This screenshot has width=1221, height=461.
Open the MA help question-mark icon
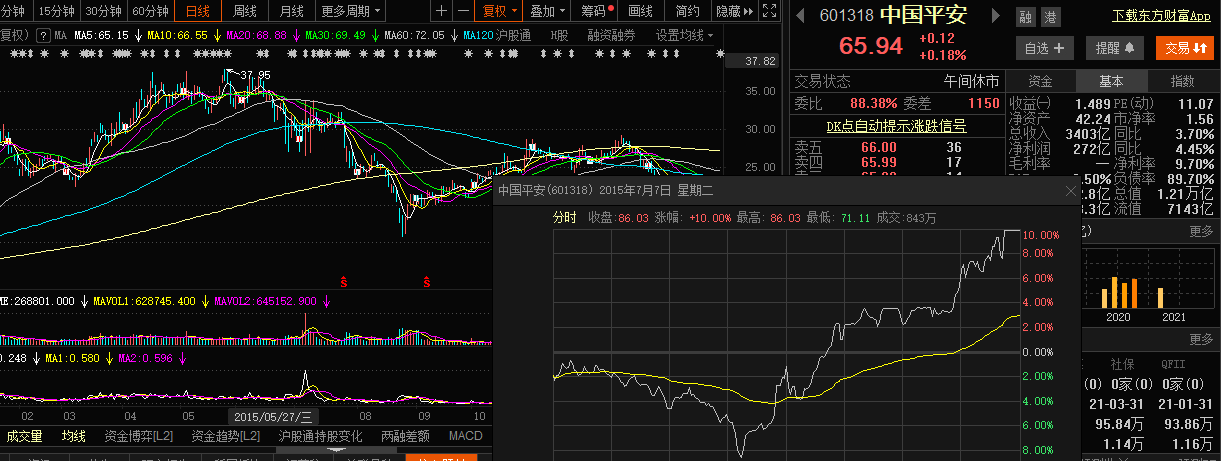pos(43,35)
